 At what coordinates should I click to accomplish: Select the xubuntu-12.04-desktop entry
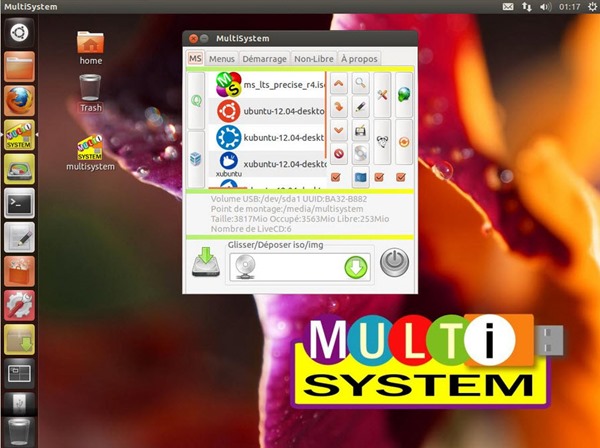[x=267, y=164]
